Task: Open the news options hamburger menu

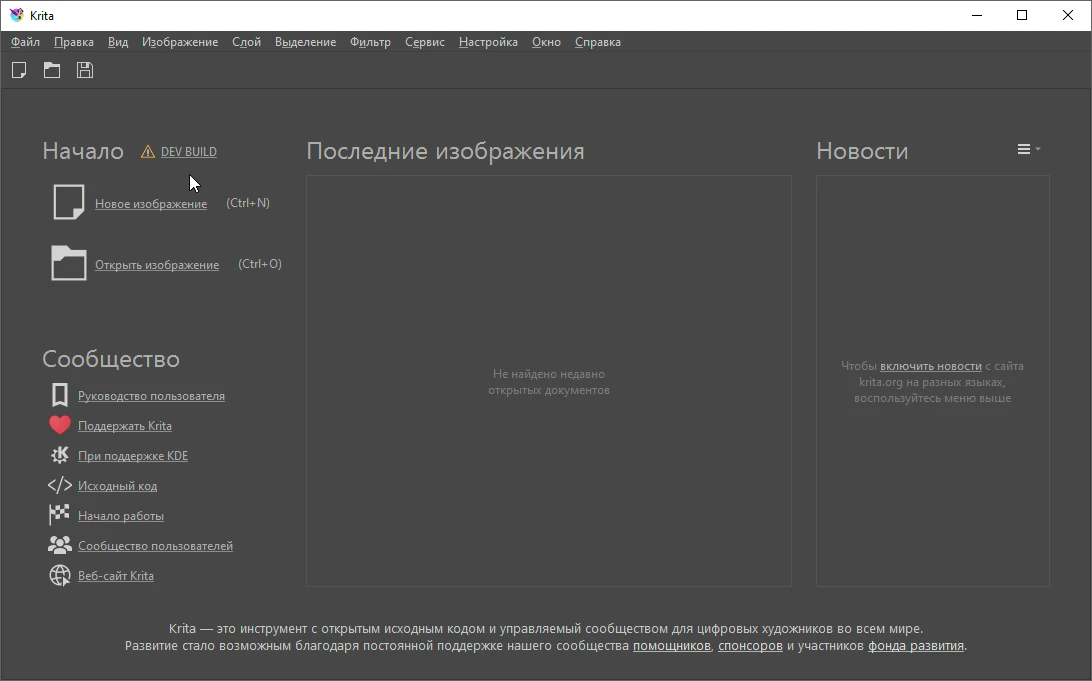Action: click(x=1029, y=149)
